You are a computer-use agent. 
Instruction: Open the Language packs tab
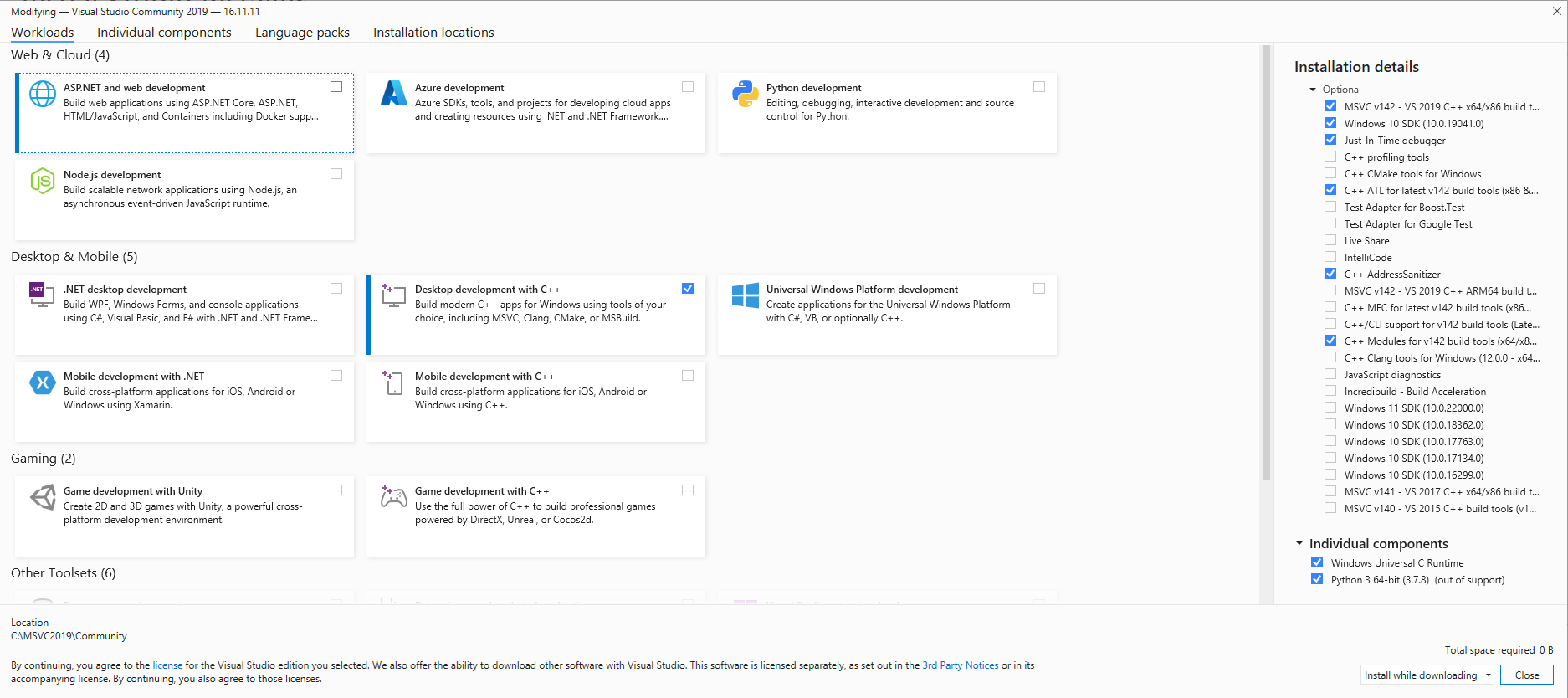(302, 33)
